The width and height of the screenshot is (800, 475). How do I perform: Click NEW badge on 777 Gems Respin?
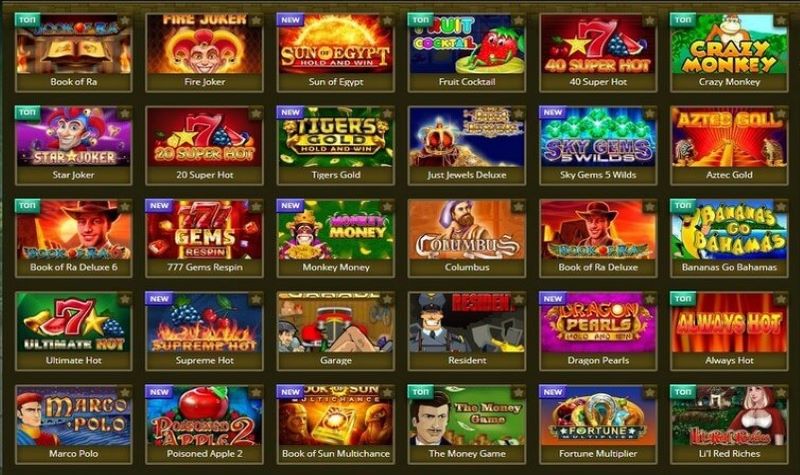point(159,205)
